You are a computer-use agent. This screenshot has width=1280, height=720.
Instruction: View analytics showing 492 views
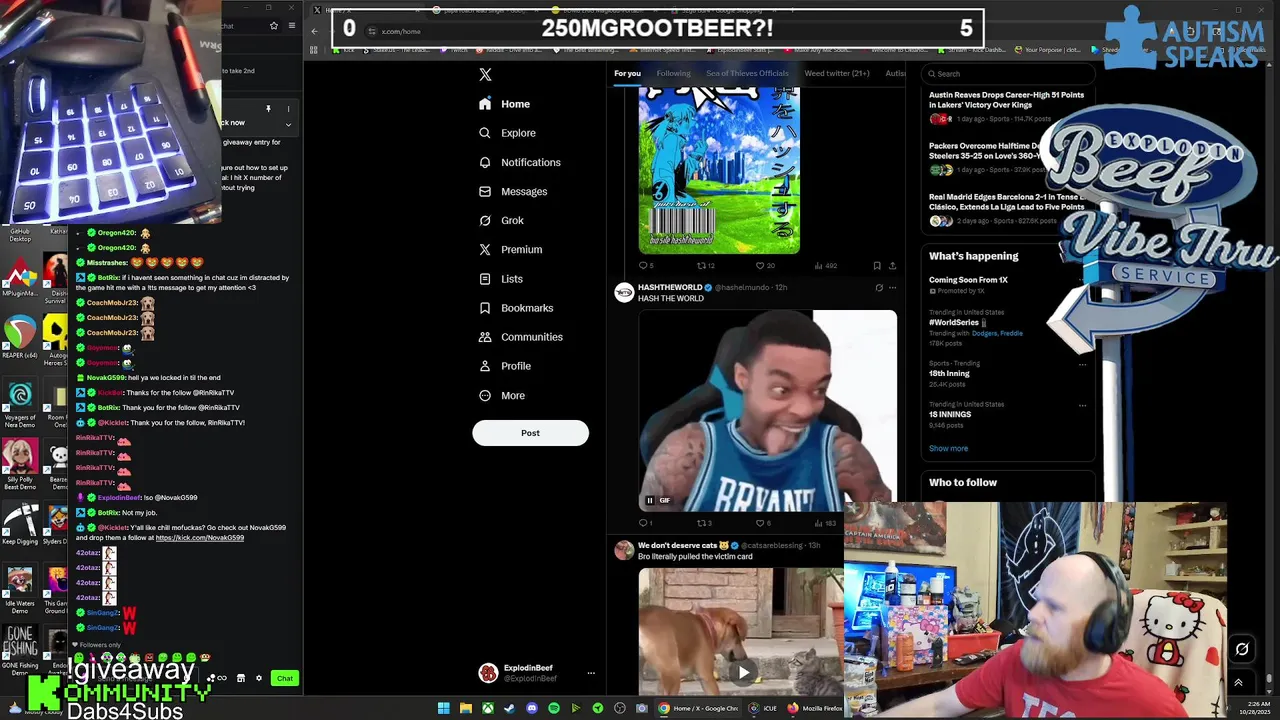[825, 266]
